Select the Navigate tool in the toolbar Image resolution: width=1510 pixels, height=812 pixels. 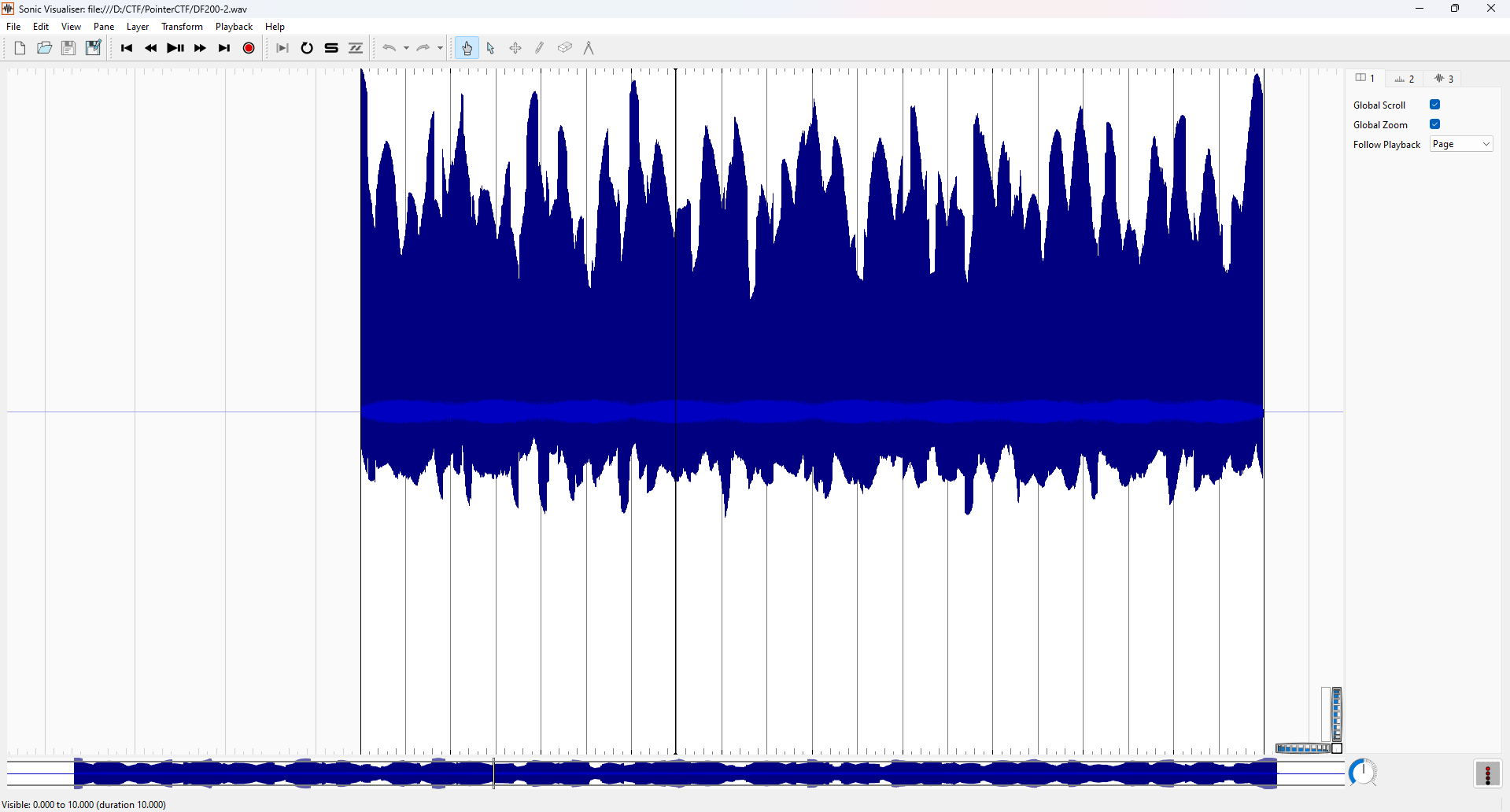467,48
